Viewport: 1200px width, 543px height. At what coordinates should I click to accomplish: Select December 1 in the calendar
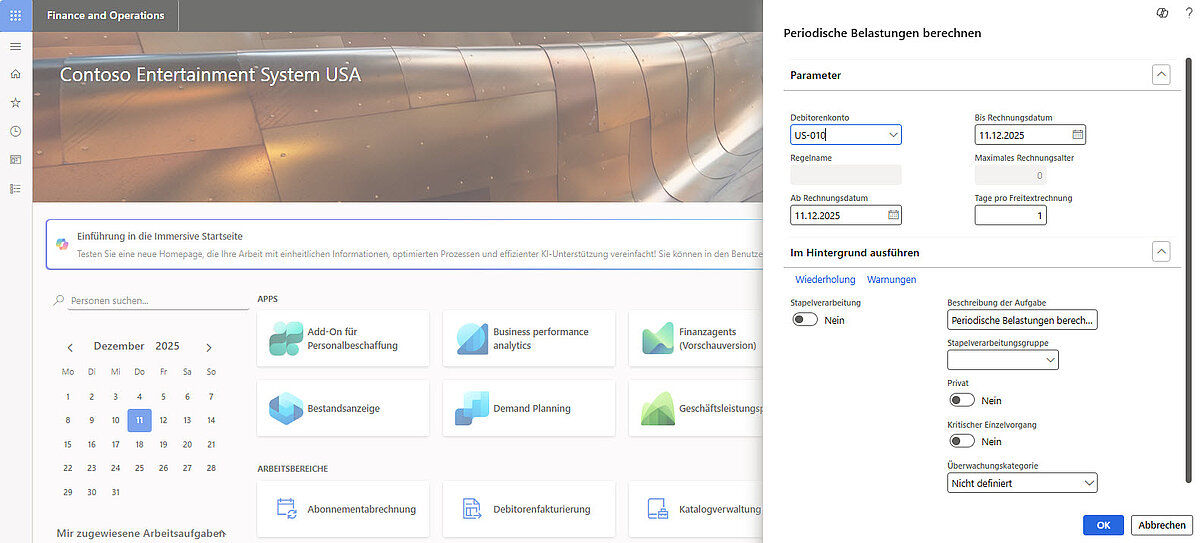pyautogui.click(x=68, y=396)
